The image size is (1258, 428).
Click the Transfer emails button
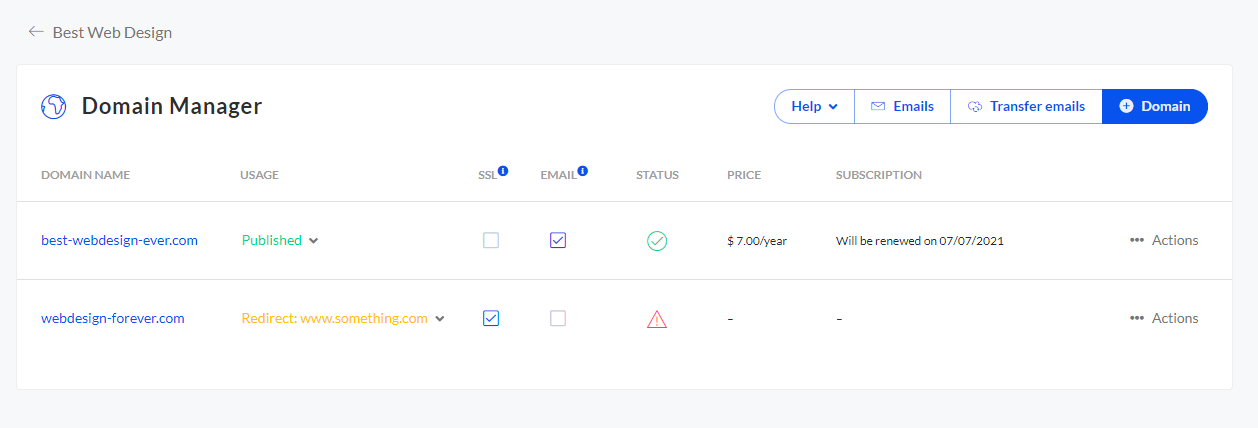[1026, 107]
